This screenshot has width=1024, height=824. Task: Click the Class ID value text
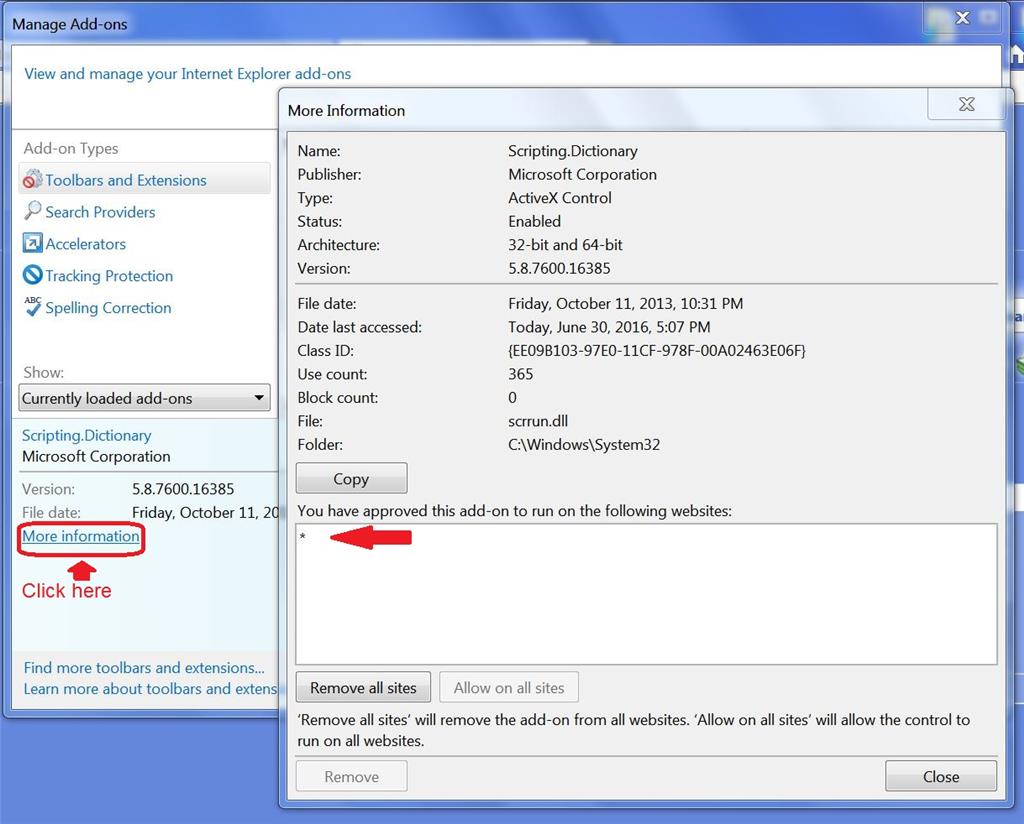click(x=657, y=351)
